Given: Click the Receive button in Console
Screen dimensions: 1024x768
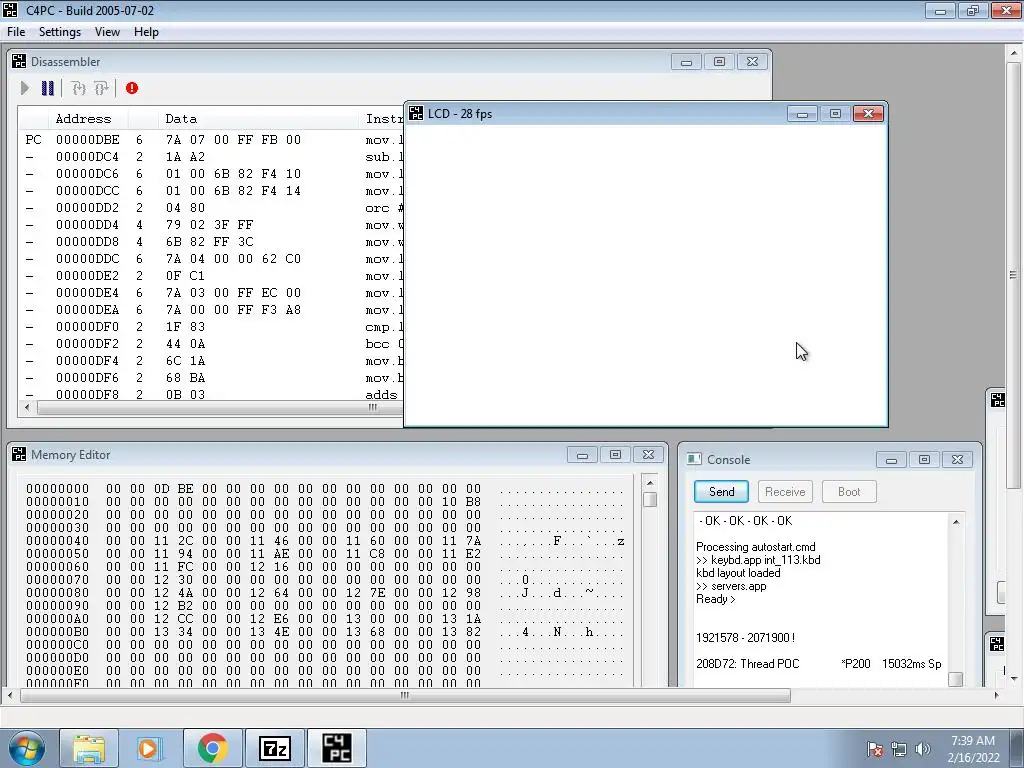Looking at the screenshot, I should [x=785, y=492].
